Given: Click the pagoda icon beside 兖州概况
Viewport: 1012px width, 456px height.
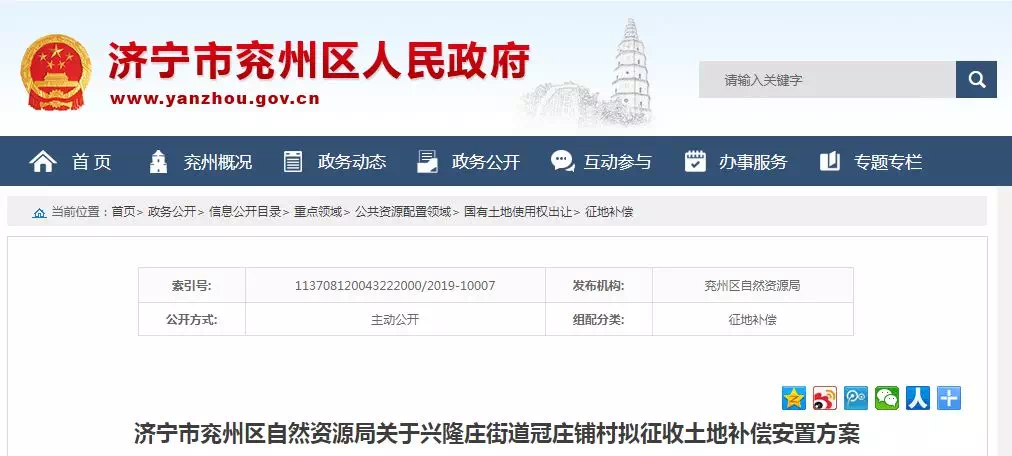Looking at the screenshot, I should tap(158, 161).
